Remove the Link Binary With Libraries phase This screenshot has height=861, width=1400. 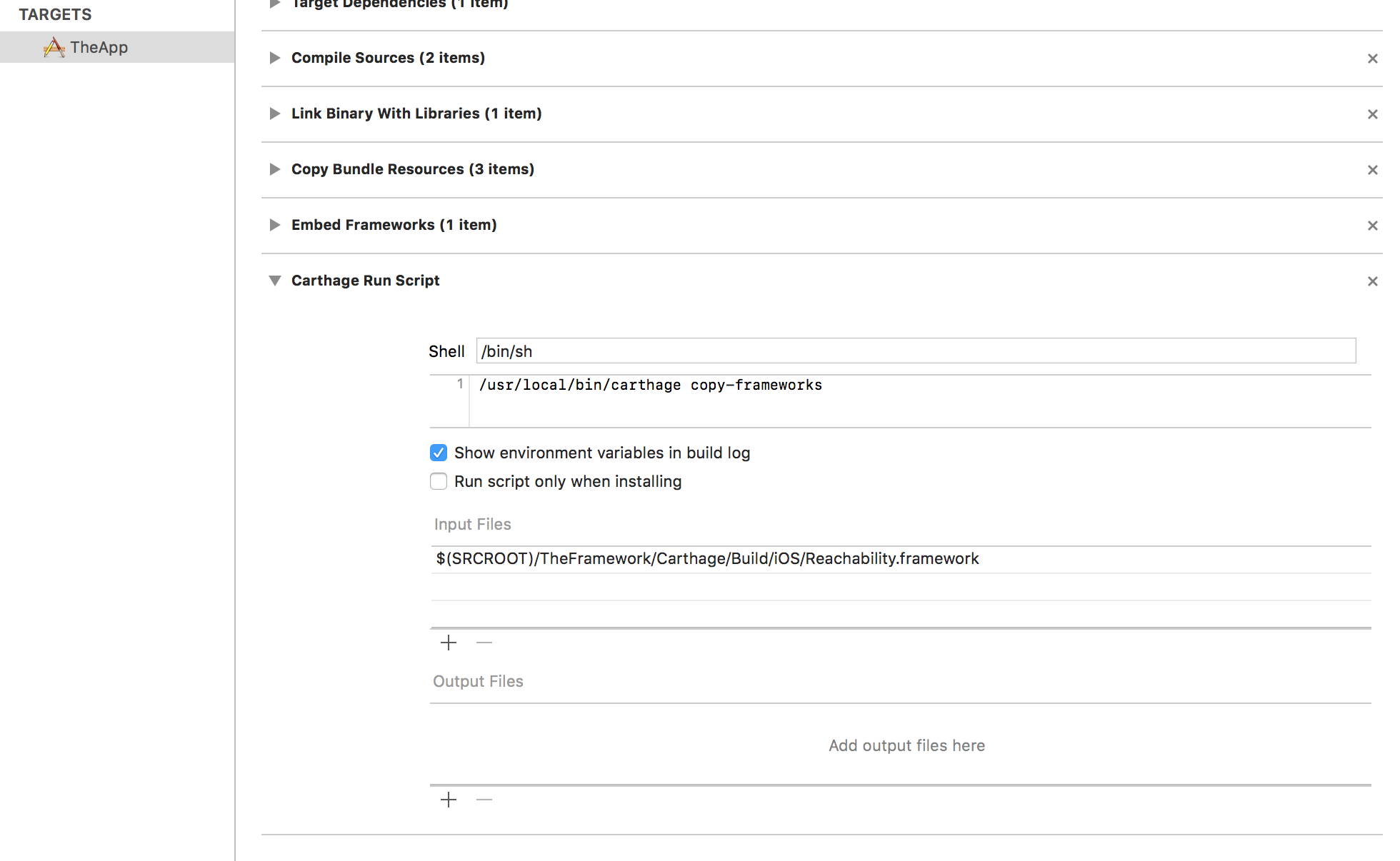1372,114
